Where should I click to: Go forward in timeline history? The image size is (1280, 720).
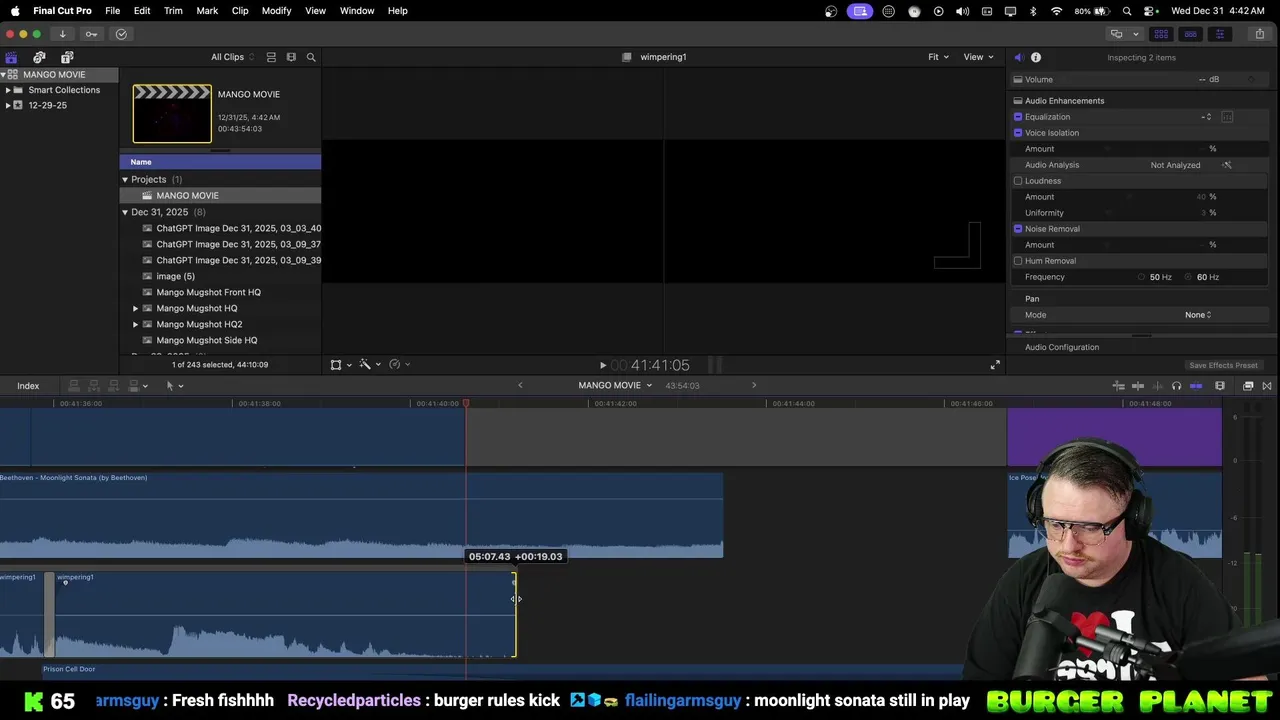pos(754,386)
